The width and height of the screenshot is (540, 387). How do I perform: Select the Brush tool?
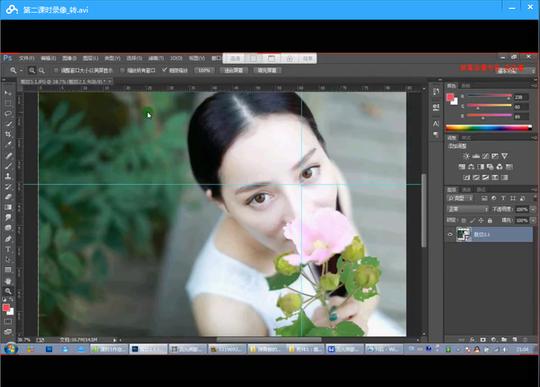click(8, 166)
